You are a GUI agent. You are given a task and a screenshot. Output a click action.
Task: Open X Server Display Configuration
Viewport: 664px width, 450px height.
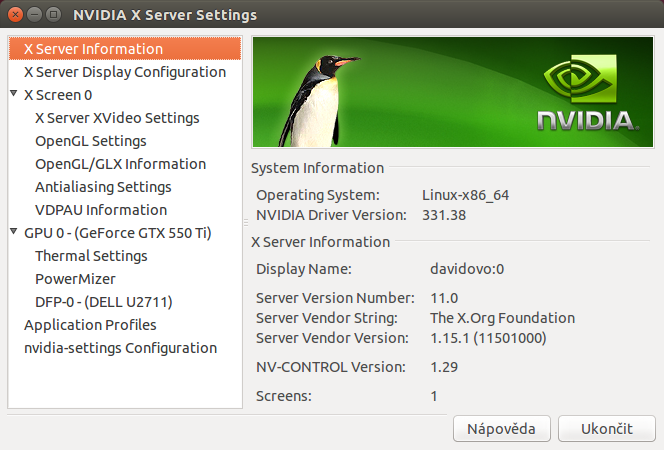coord(125,72)
